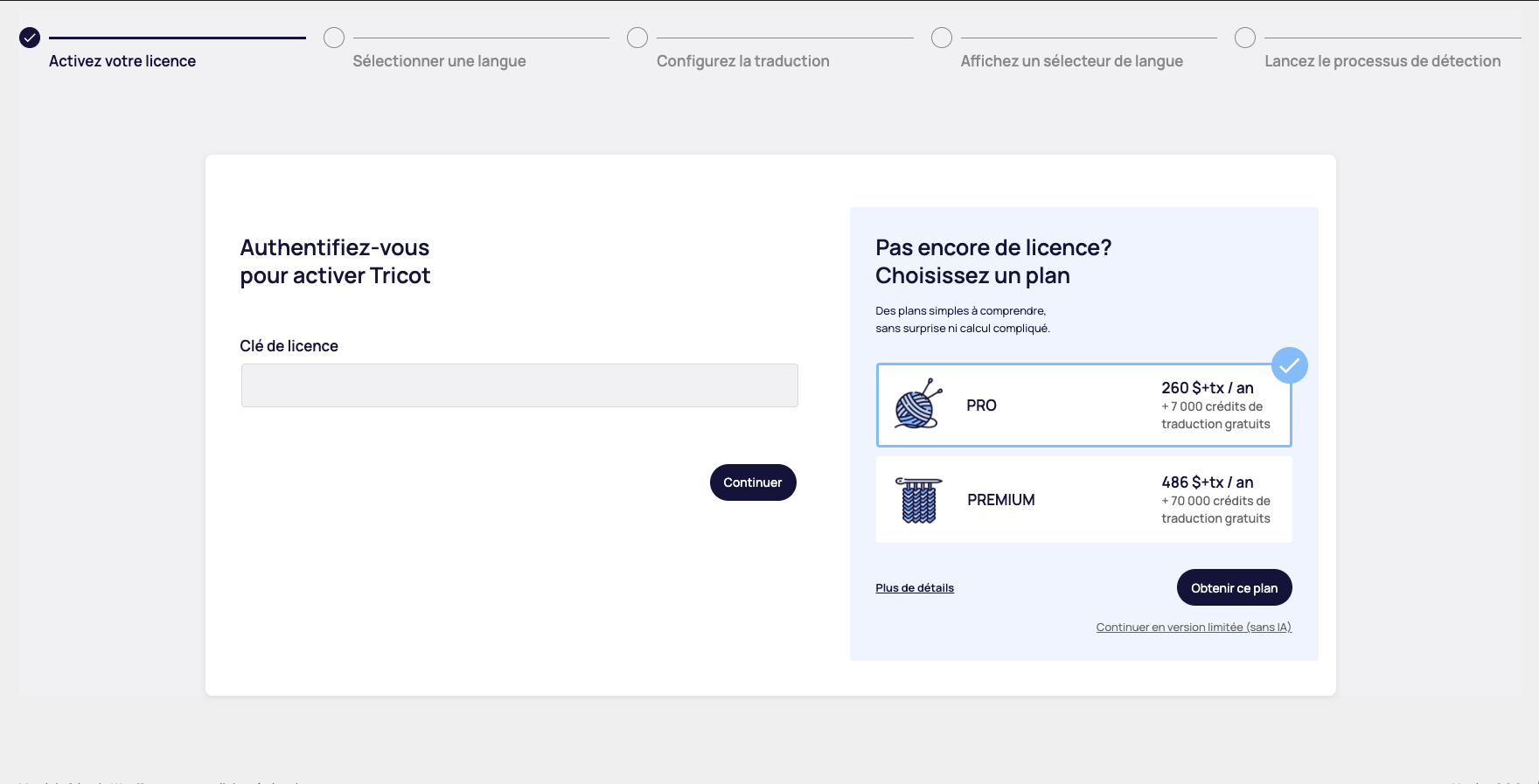The width and height of the screenshot is (1539, 784).
Task: Go to Configurez la traduction step label
Action: (x=743, y=61)
